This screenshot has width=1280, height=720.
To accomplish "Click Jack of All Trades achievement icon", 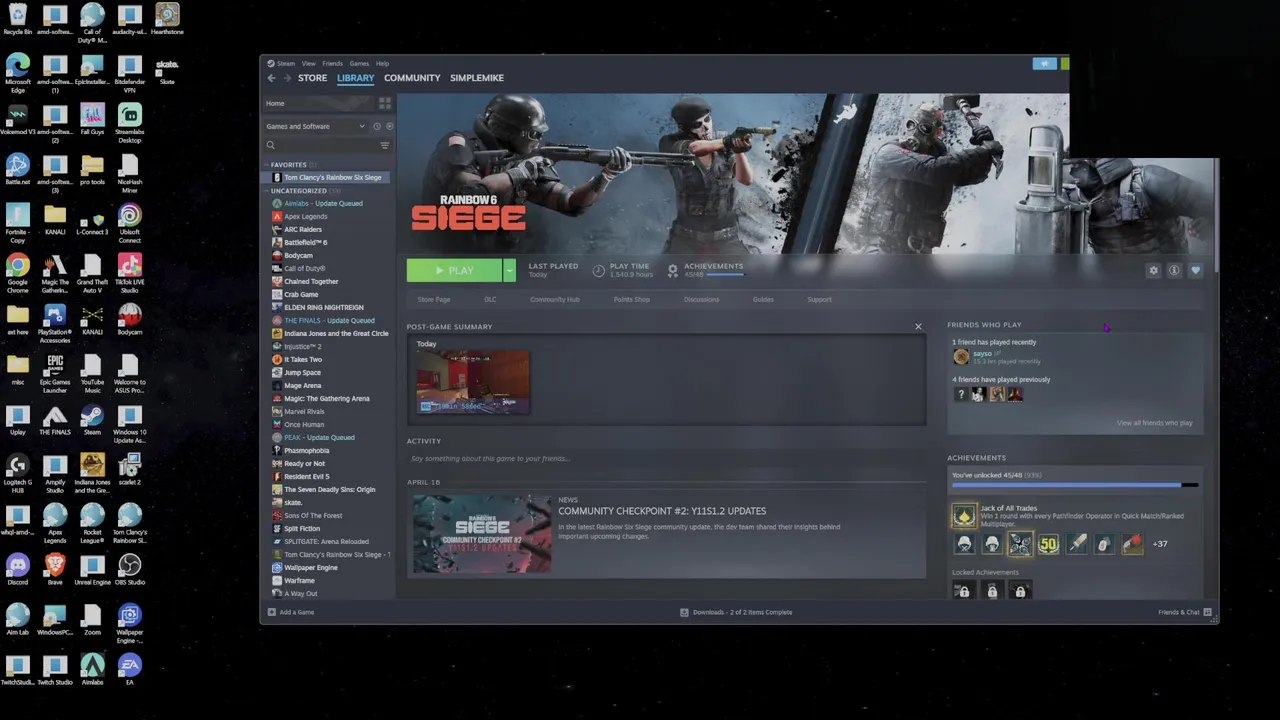I will [x=964, y=516].
